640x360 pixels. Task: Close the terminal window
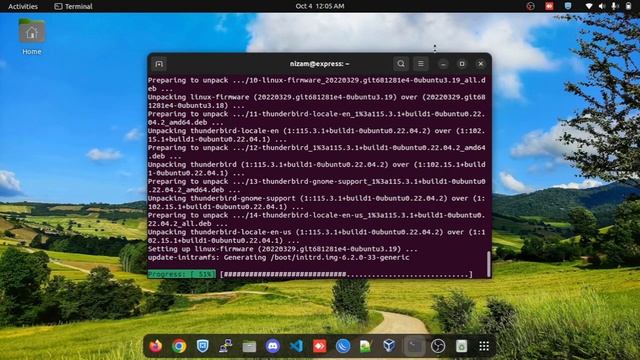[x=480, y=64]
